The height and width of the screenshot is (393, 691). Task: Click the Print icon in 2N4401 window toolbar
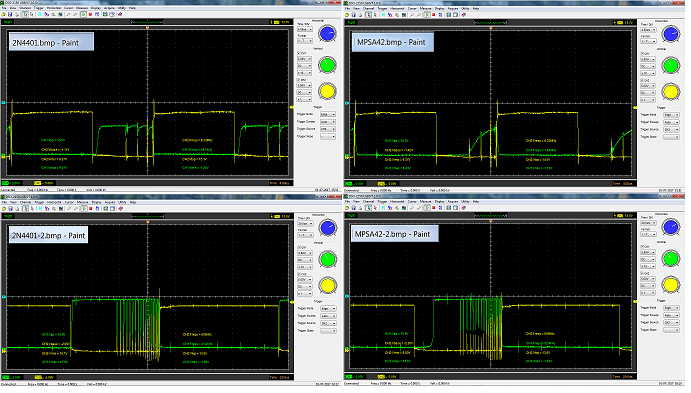tap(17, 14)
